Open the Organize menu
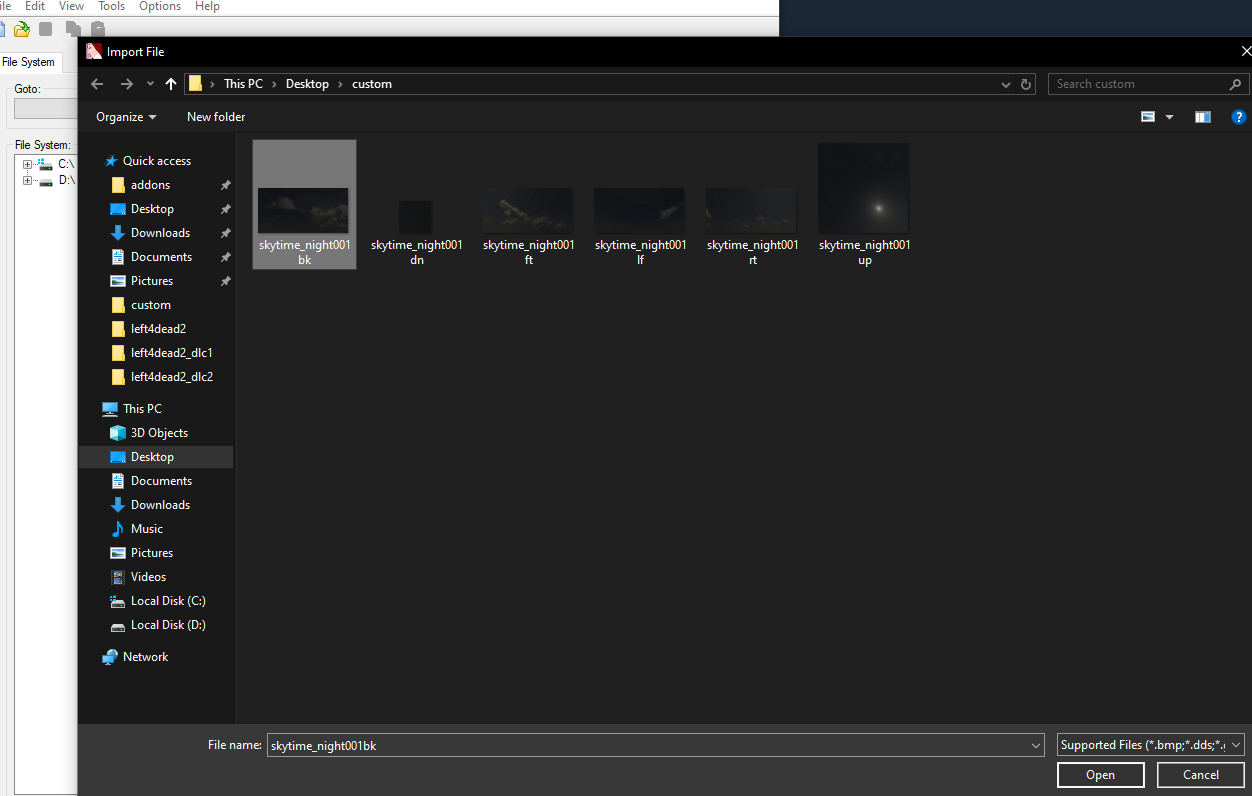This screenshot has width=1252, height=796. (126, 117)
